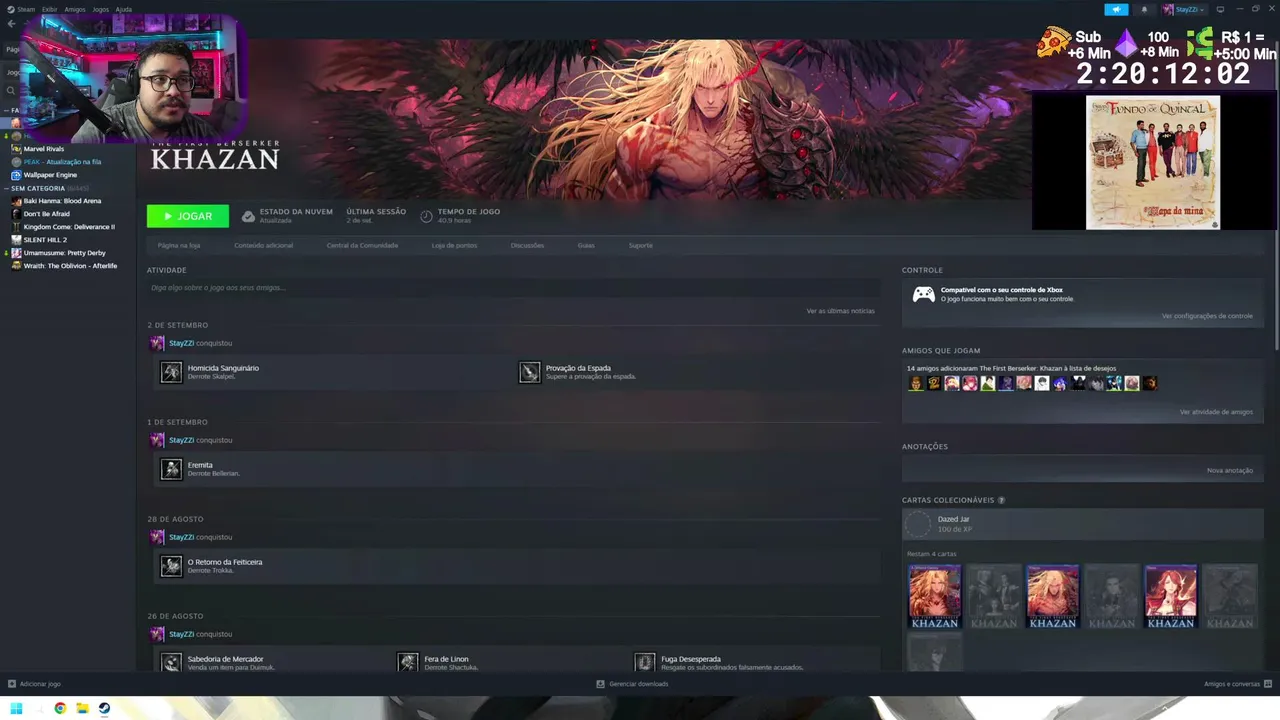
Task: Switch to Big Picture mode icon
Action: coord(1220,9)
